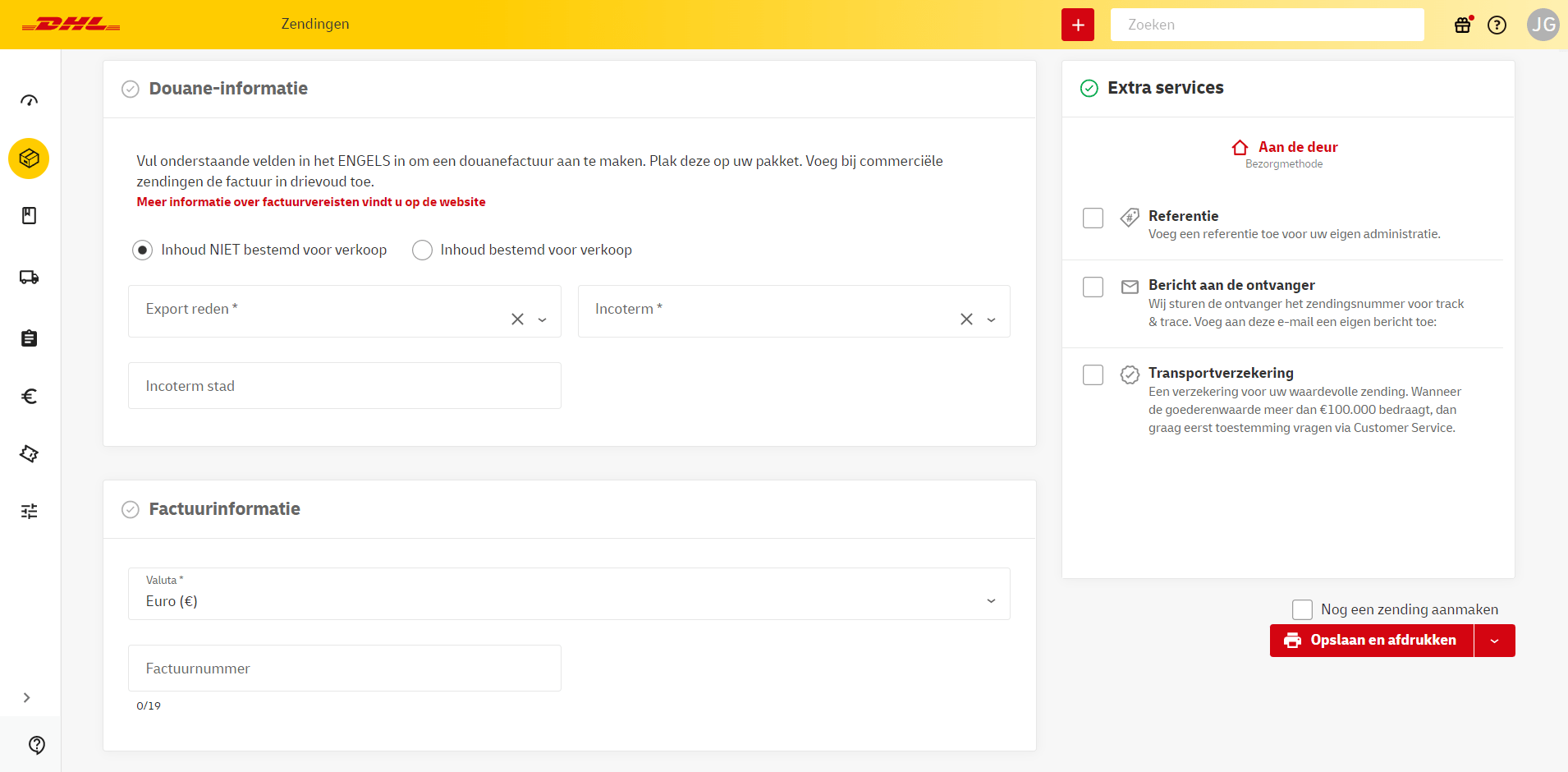Check 'Nog een zending aanmaken' box
The image size is (1568, 772).
(x=1302, y=609)
